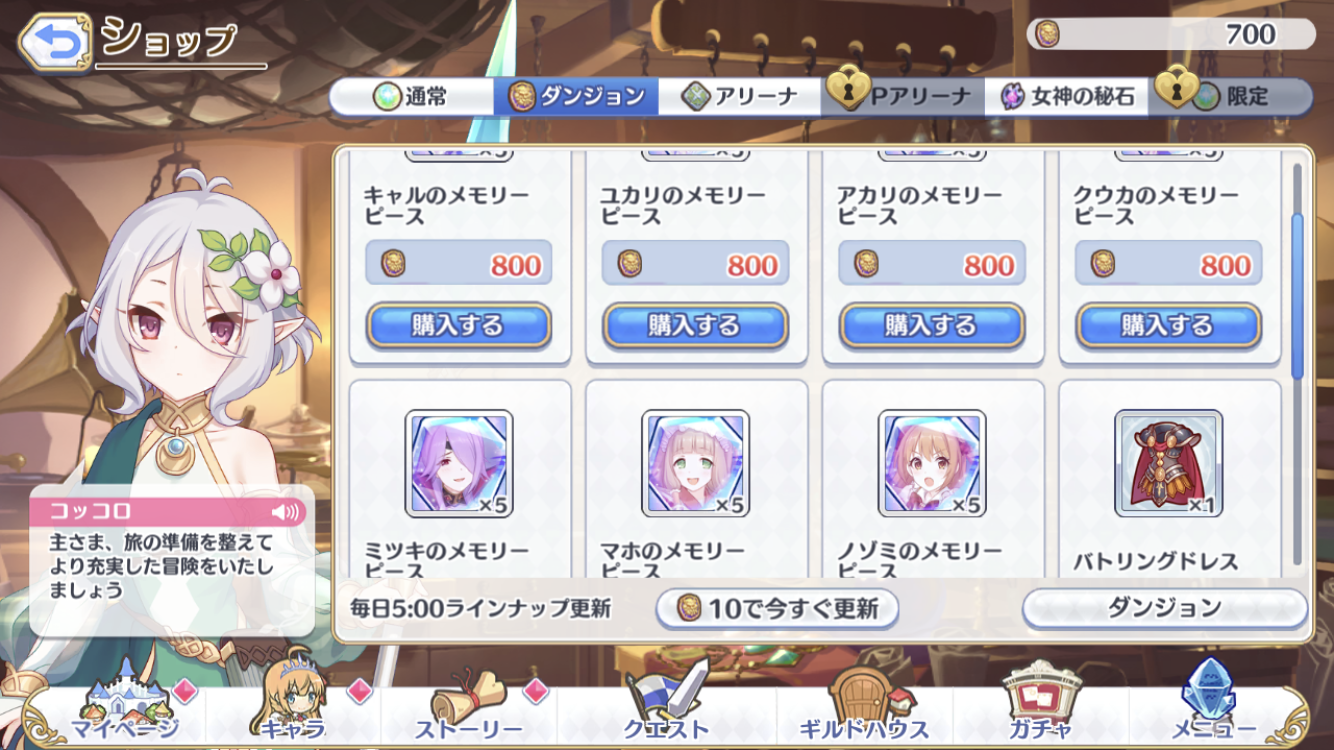1334x750 pixels.
Task: Select the アリーナ shop tab
Action: [x=740, y=97]
